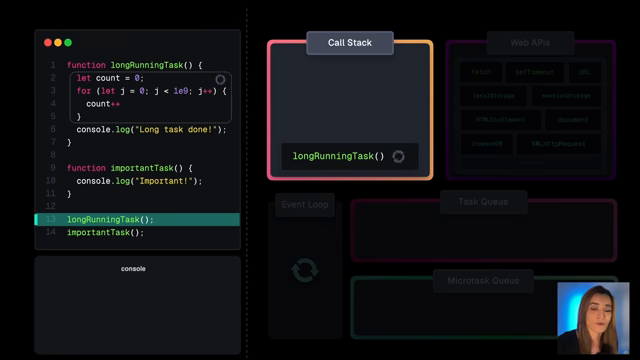This screenshot has width=640, height=360.
Task: Click the console panel heading
Action: pyautogui.click(x=133, y=269)
